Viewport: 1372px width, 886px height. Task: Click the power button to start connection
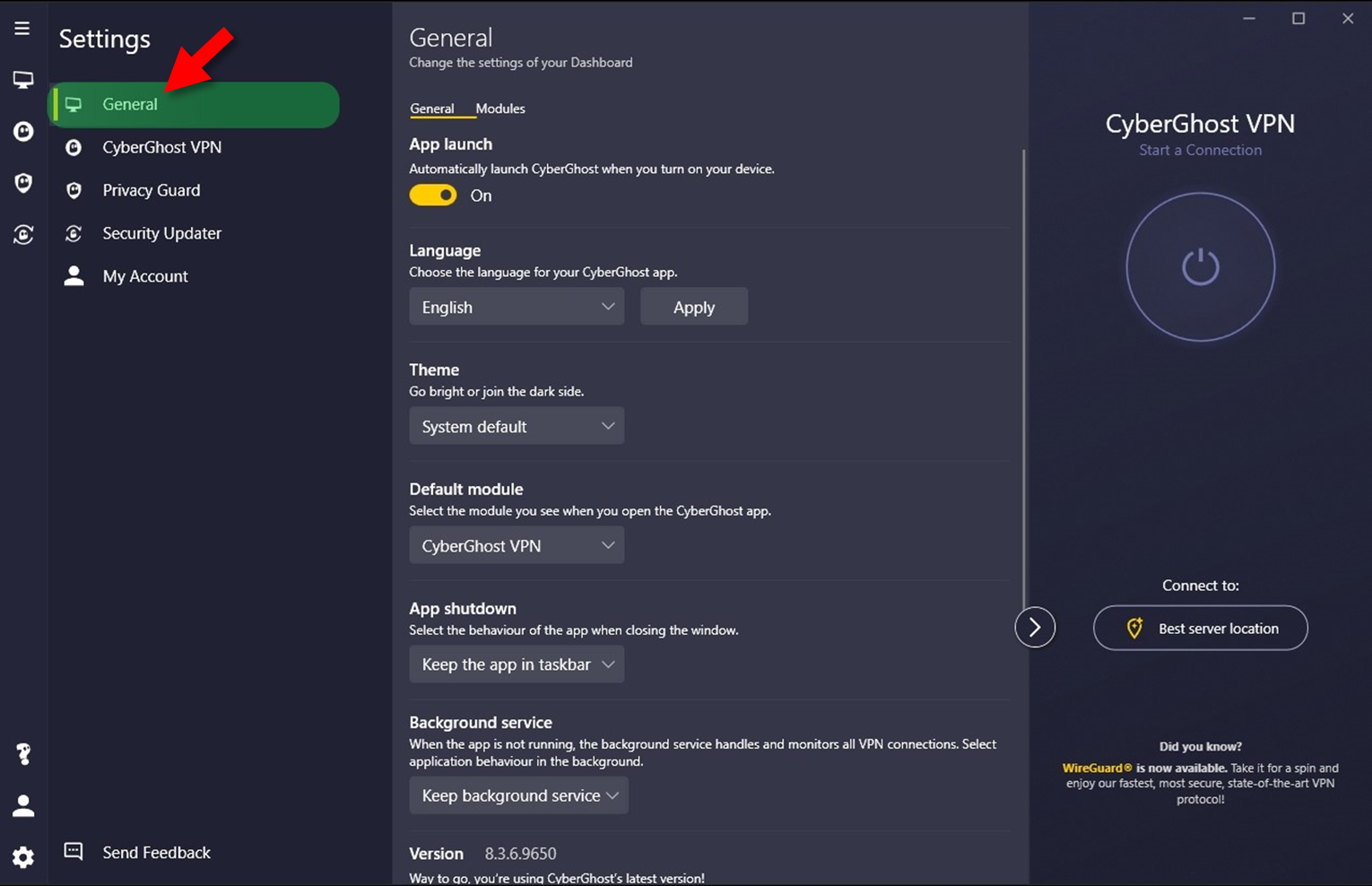(1200, 267)
